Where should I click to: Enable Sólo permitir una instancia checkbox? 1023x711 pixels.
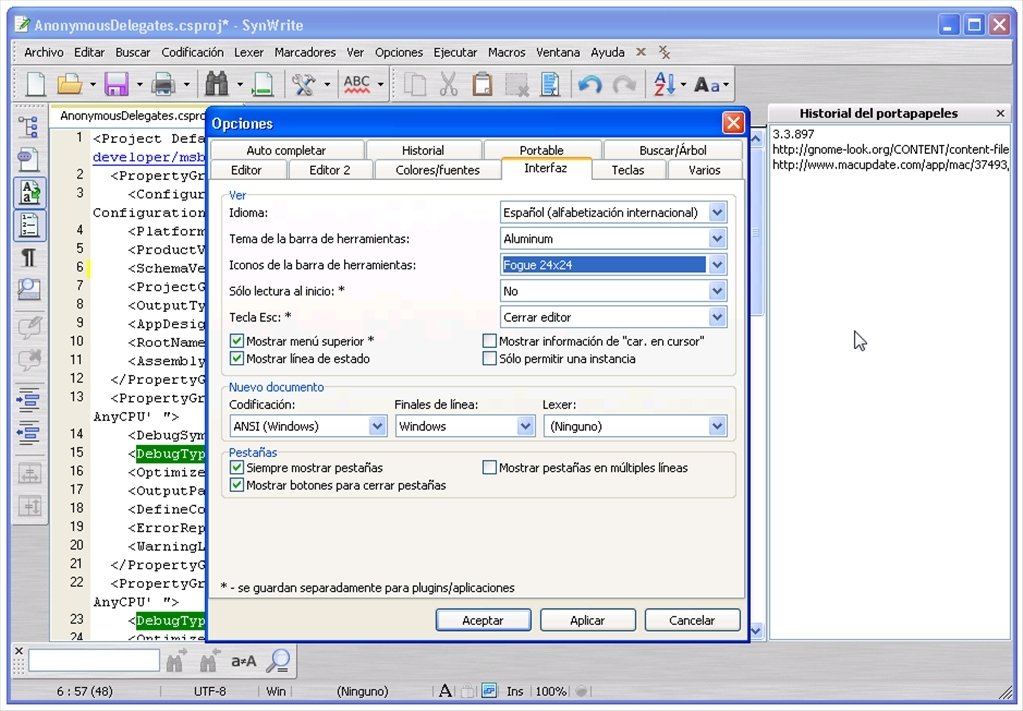(489, 358)
